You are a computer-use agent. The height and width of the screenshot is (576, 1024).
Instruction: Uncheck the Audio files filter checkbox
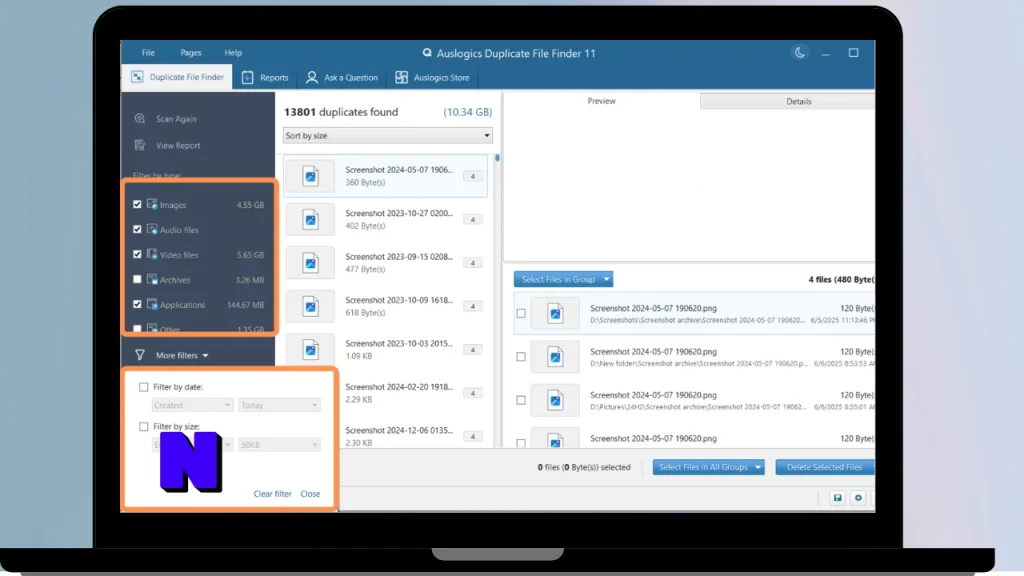[137, 229]
